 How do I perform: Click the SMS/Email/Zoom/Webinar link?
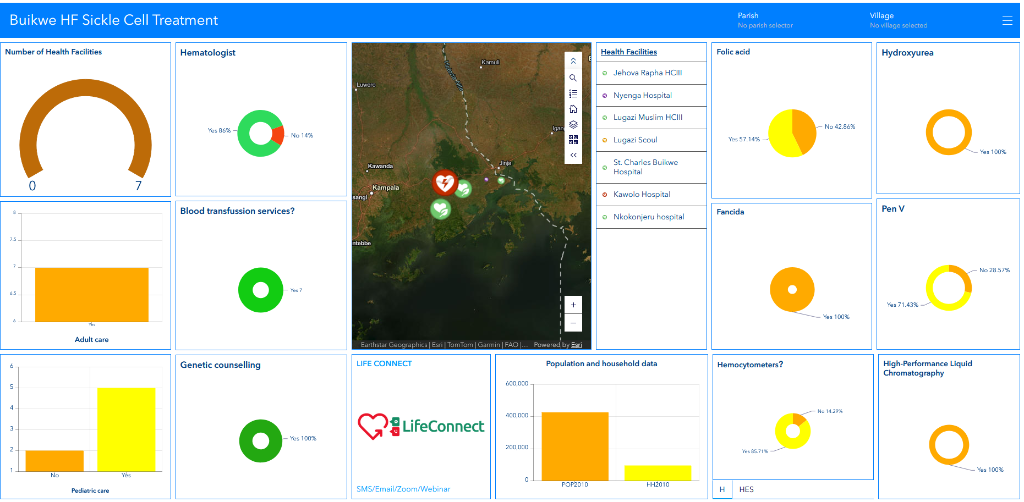pos(403,489)
